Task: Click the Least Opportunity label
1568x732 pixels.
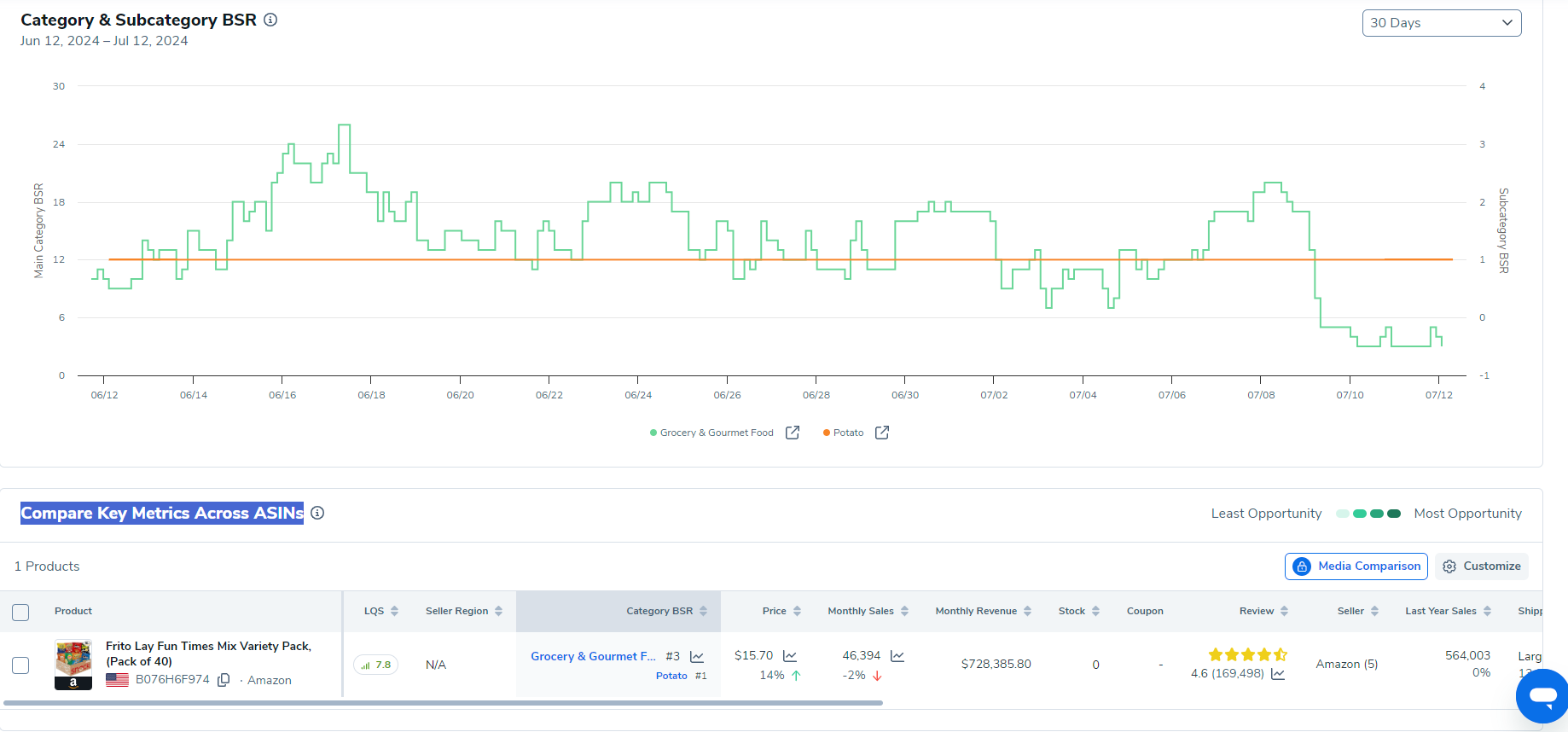Action: tap(1267, 514)
